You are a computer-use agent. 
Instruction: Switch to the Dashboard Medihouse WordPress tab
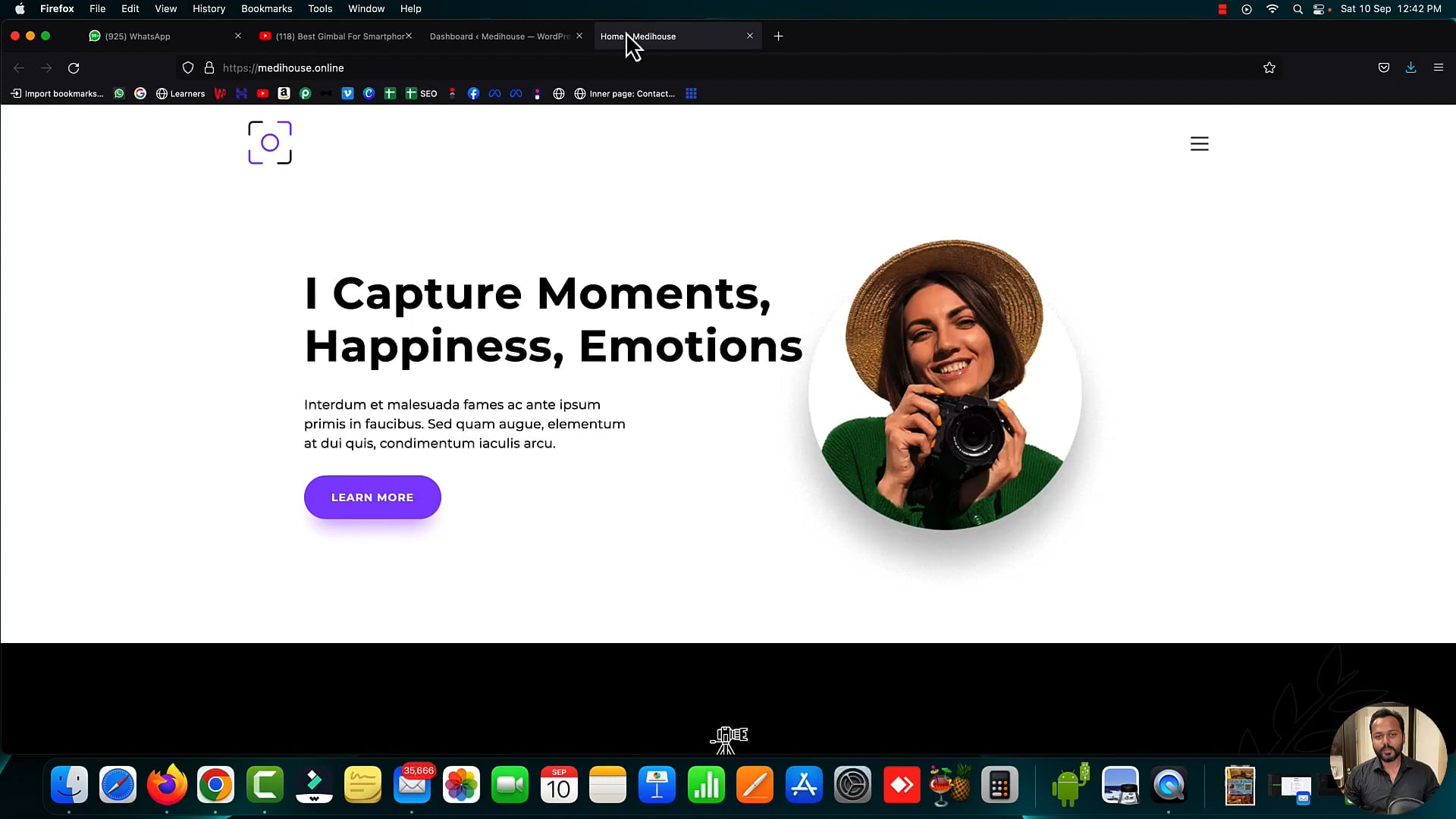click(x=504, y=36)
